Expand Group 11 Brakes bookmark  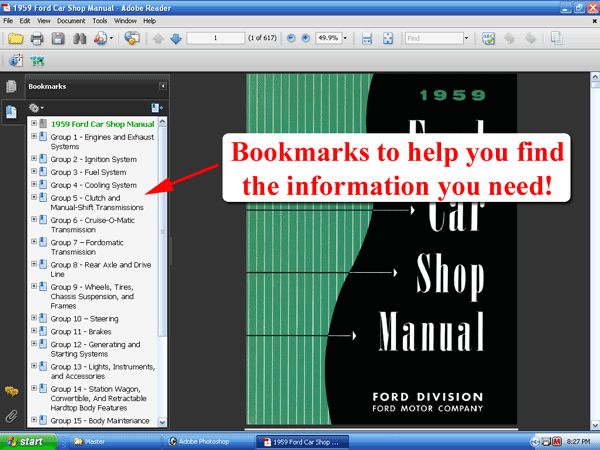pos(34,331)
